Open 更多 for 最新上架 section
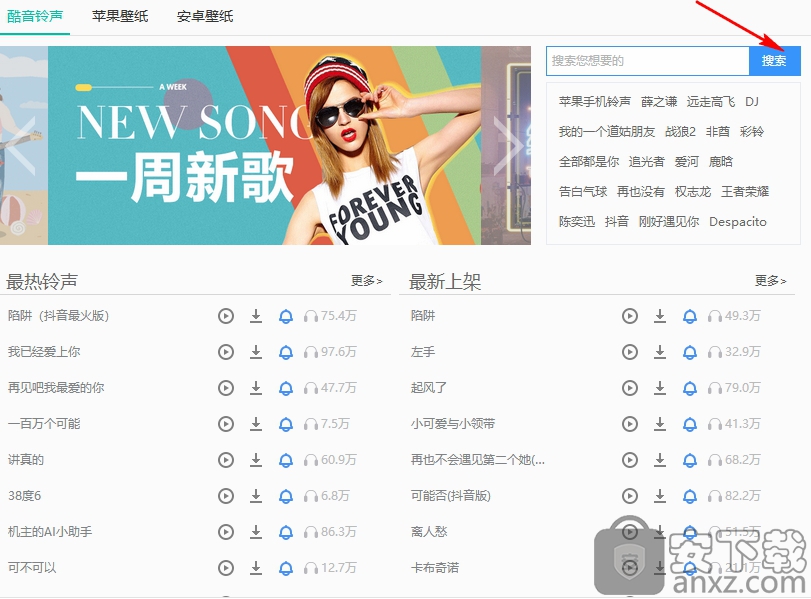The height and width of the screenshot is (599, 811). (769, 281)
